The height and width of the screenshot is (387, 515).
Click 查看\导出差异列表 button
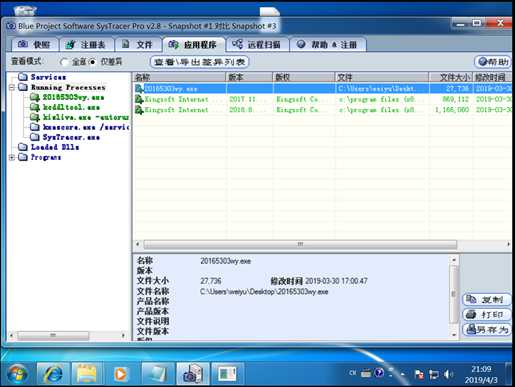pos(199,62)
